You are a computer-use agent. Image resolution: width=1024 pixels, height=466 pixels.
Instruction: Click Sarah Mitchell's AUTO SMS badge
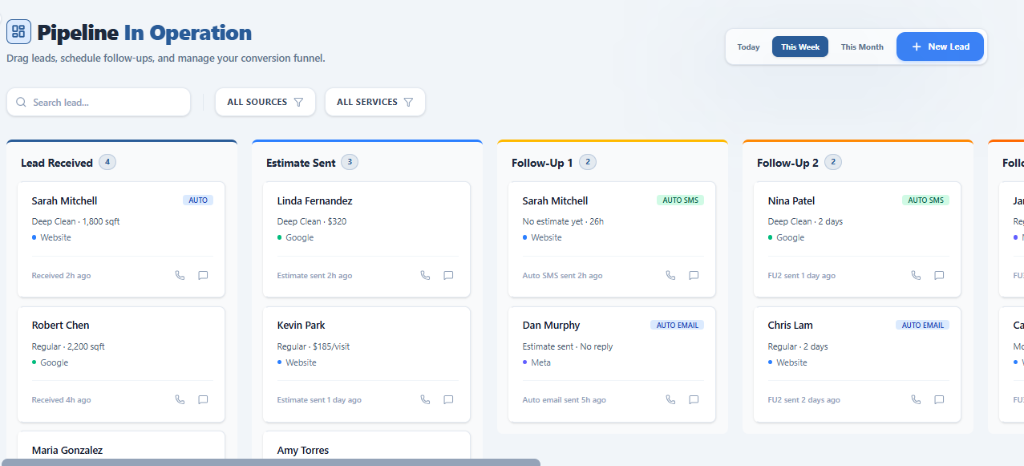(x=680, y=200)
